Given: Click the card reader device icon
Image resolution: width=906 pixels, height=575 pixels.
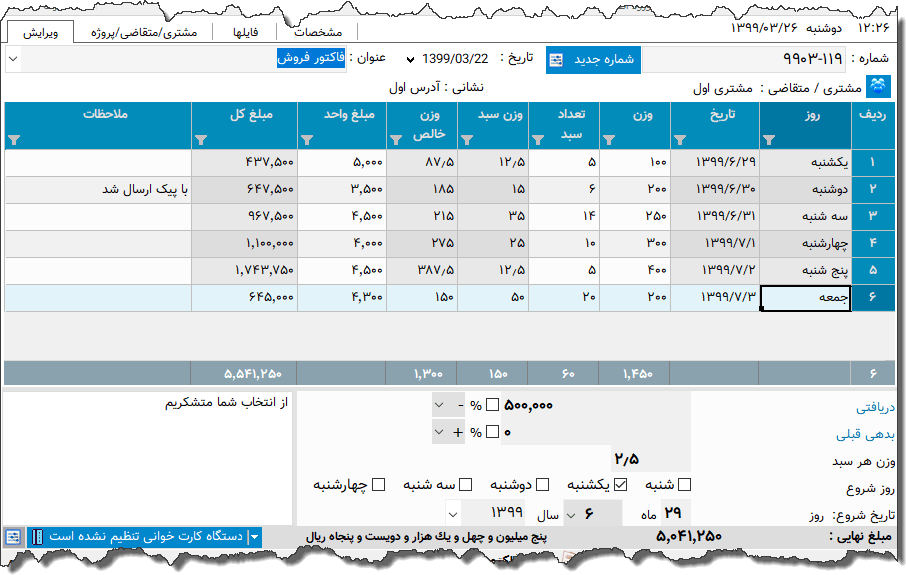Looking at the screenshot, I should pyautogui.click(x=38, y=537).
